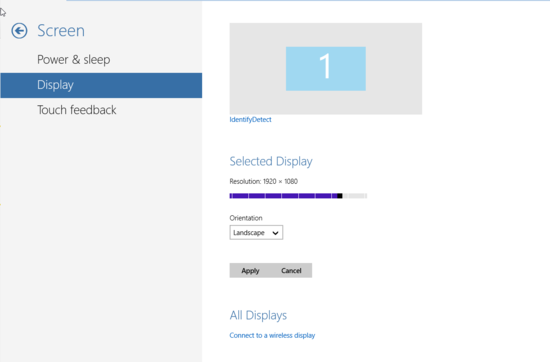The image size is (550, 362).
Task: Connect to a wireless display
Action: [272, 335]
